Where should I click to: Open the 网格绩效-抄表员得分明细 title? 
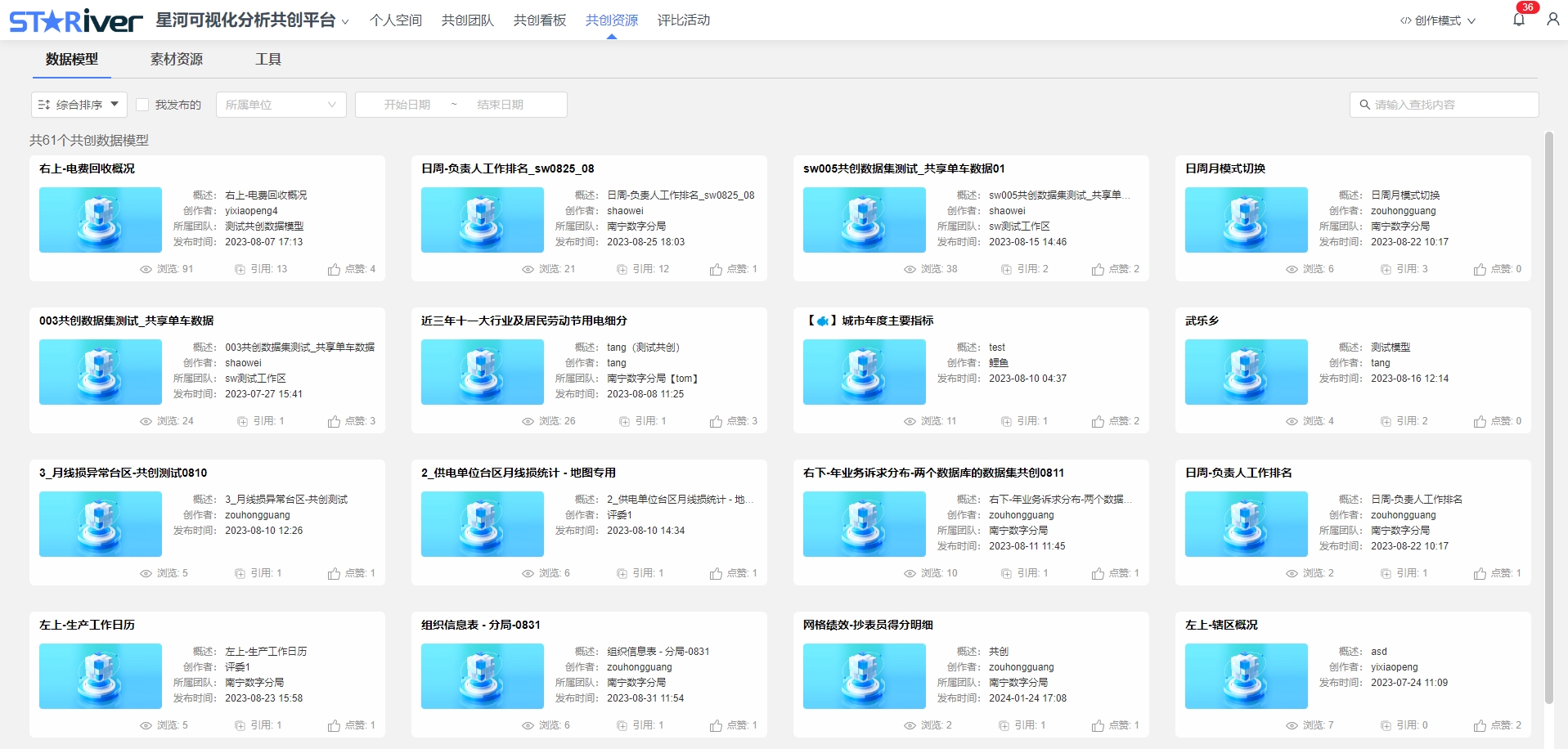coord(867,625)
